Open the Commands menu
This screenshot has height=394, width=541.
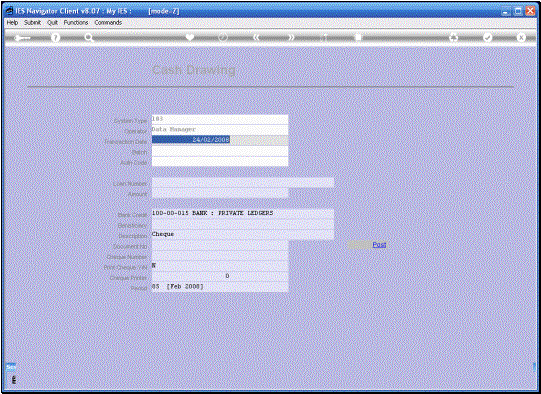tap(108, 22)
